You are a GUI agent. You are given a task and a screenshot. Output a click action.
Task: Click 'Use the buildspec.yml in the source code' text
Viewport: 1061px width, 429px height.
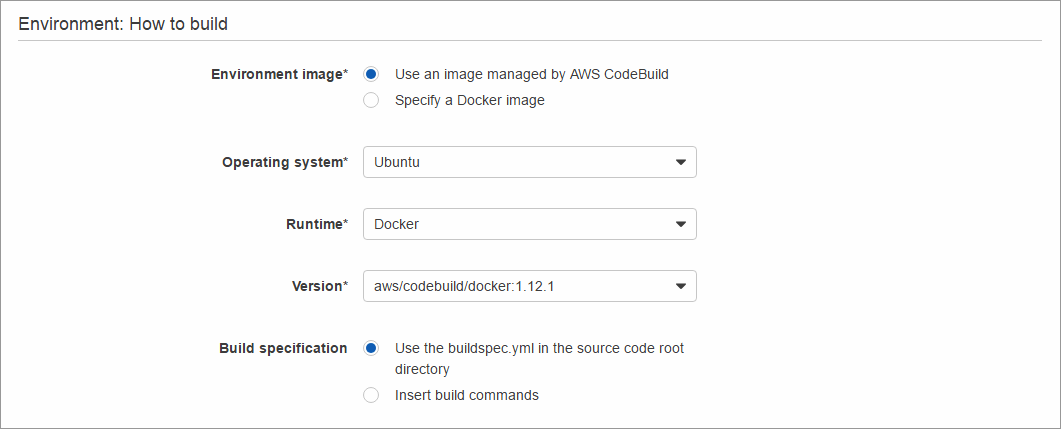point(539,348)
